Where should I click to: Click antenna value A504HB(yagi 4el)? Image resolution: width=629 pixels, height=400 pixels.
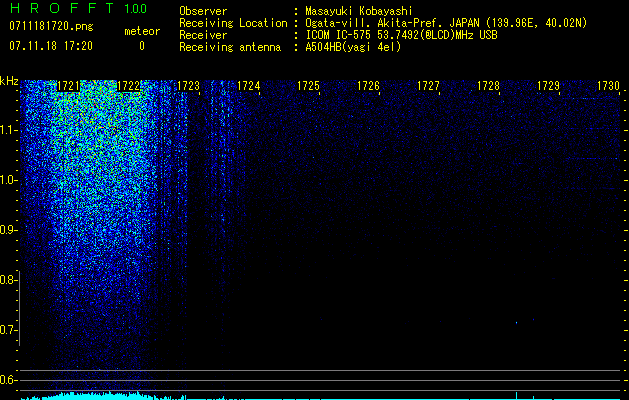(353, 47)
